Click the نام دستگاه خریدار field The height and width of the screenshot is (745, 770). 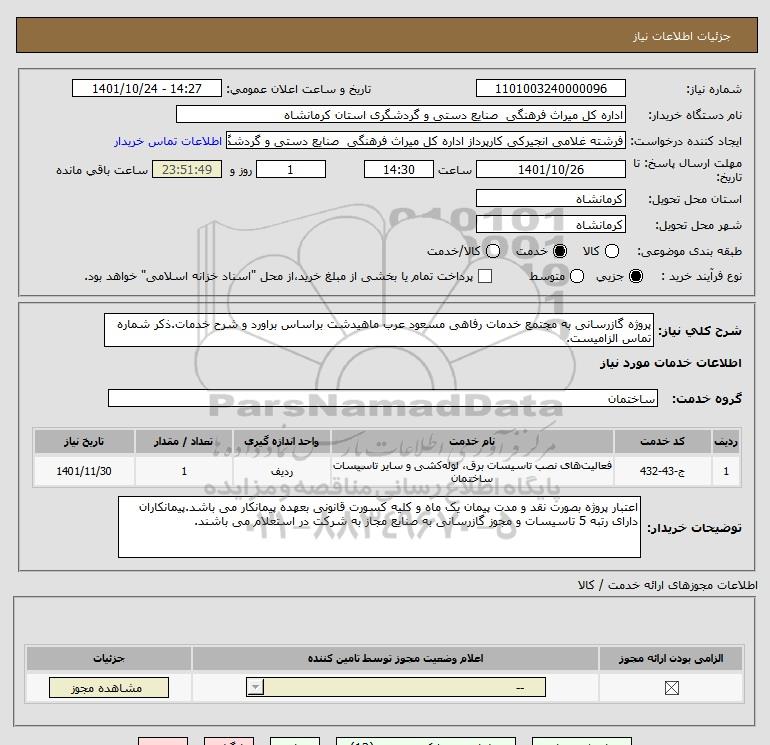(401, 115)
